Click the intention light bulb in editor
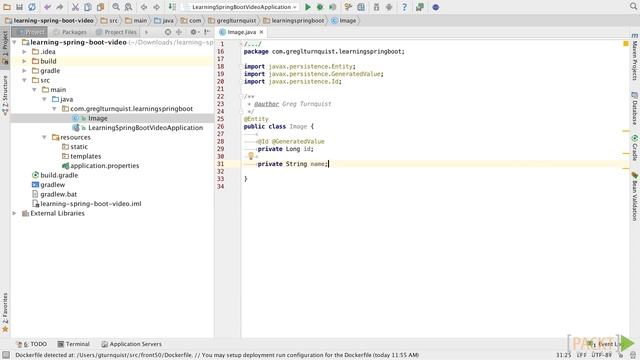Viewport: 640px width, 360px height. [251, 156]
